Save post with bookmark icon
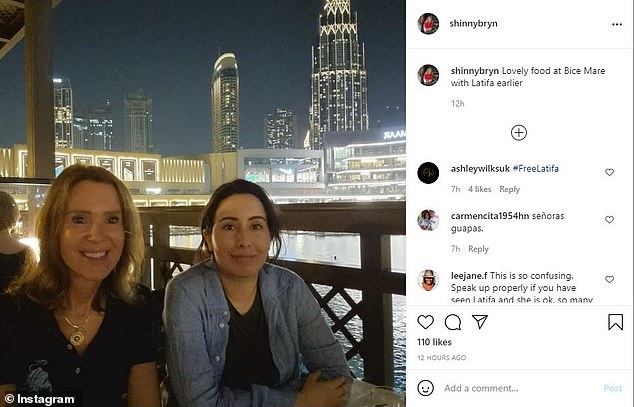Viewport: 634px width, 407px height. (615, 322)
